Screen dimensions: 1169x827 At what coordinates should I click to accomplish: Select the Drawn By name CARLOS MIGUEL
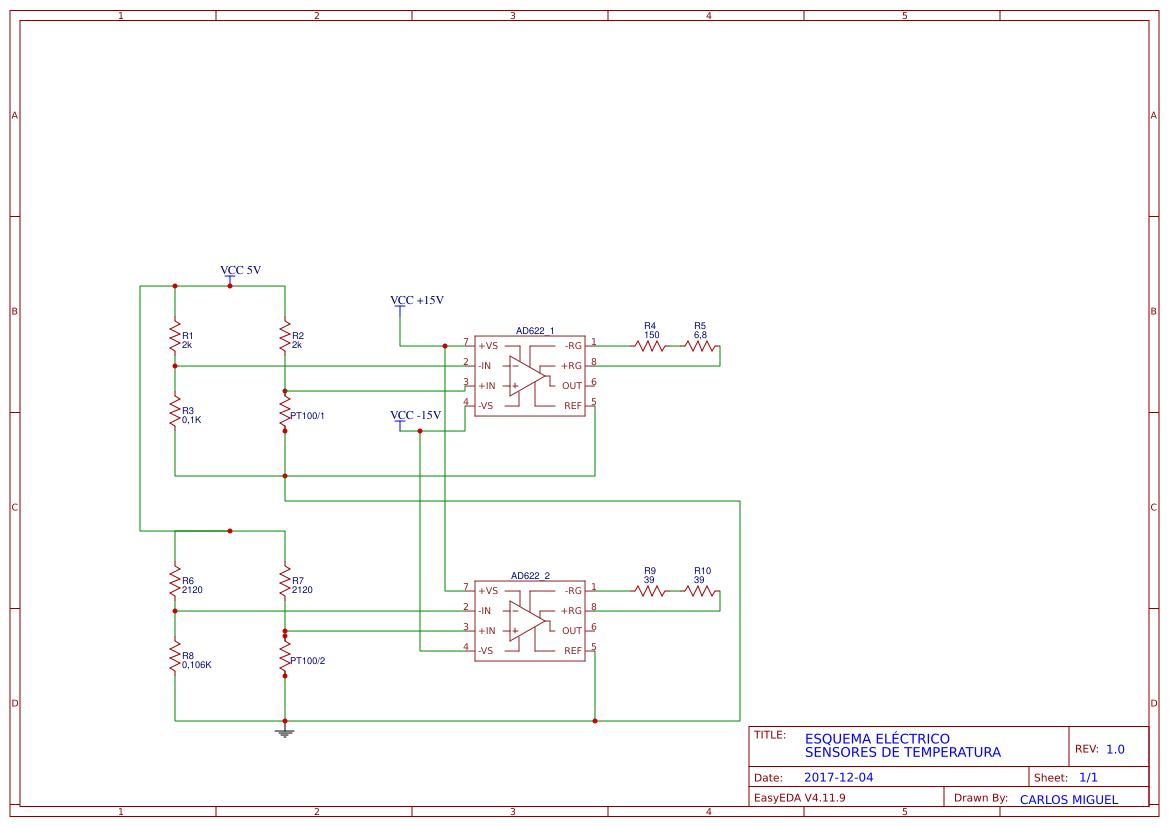click(1068, 799)
